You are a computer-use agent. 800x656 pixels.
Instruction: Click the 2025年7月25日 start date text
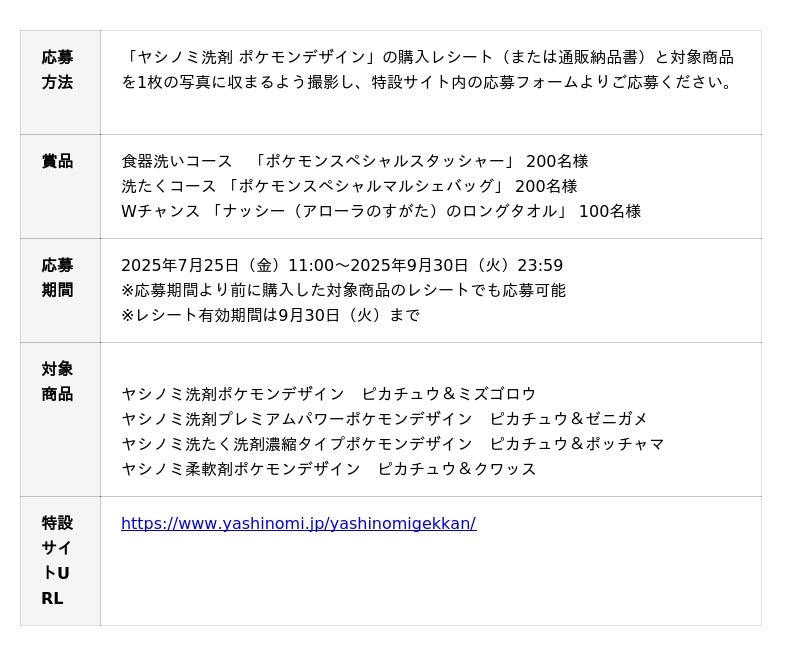click(180, 266)
